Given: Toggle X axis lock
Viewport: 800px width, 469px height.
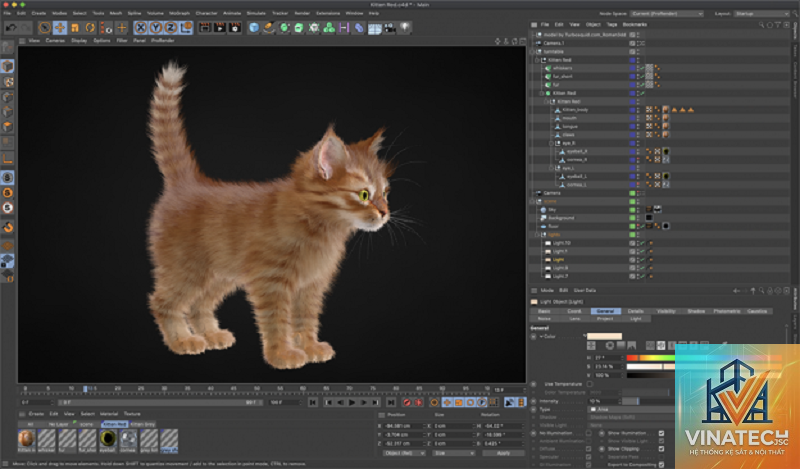Looking at the screenshot, I should 141,28.
